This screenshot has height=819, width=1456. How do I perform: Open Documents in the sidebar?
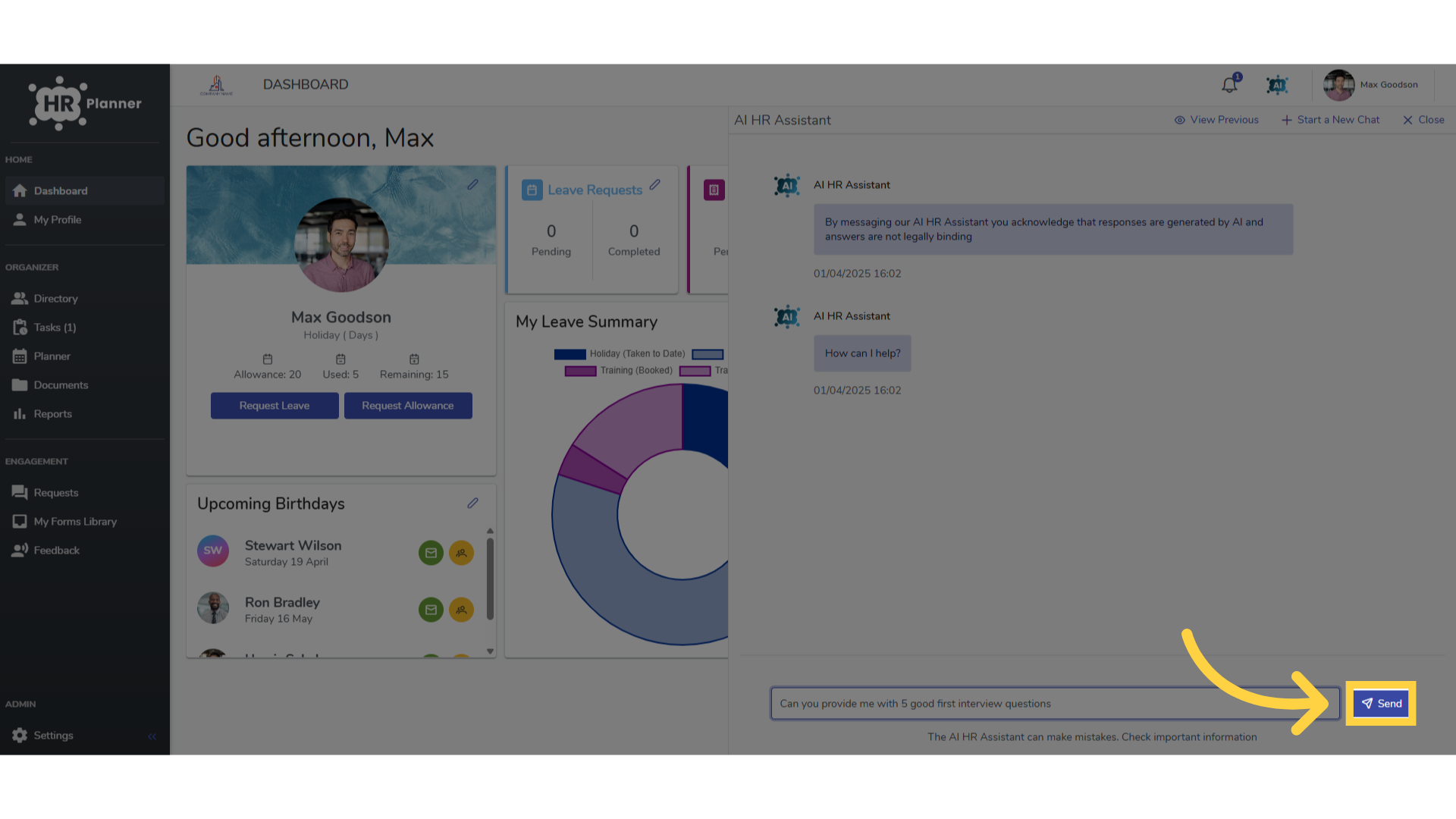[x=85, y=385]
